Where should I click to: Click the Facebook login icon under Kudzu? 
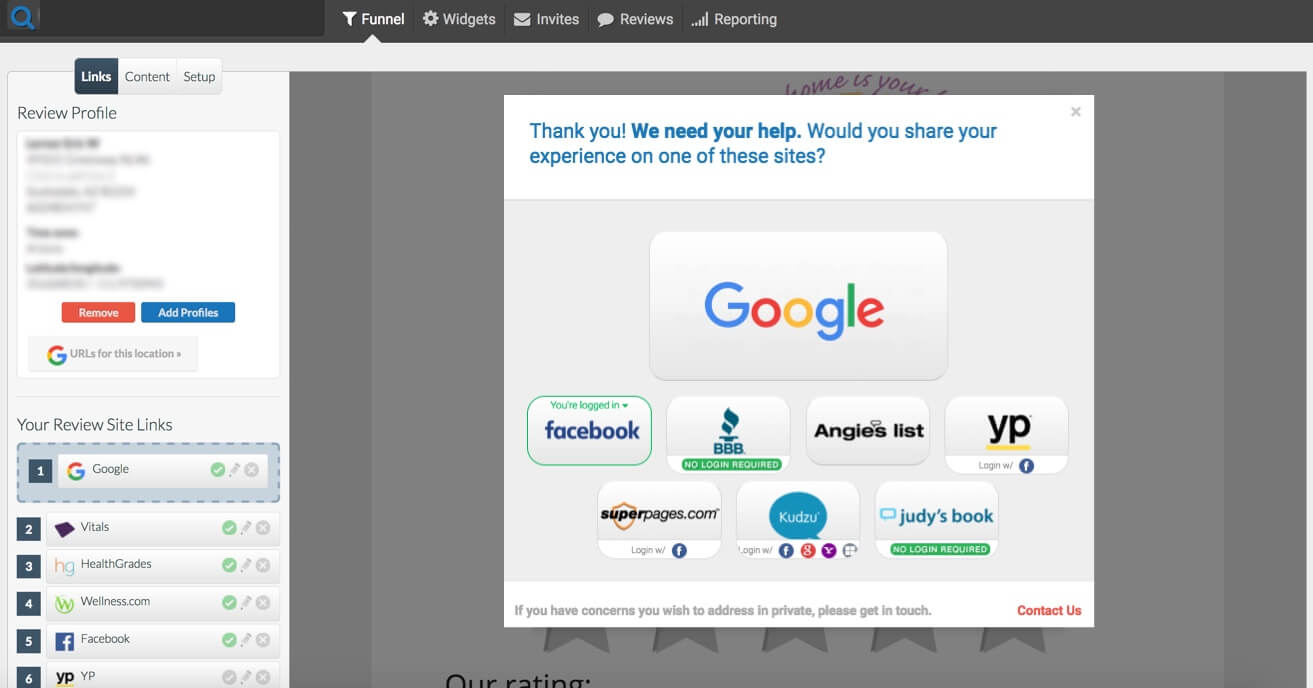coord(787,550)
